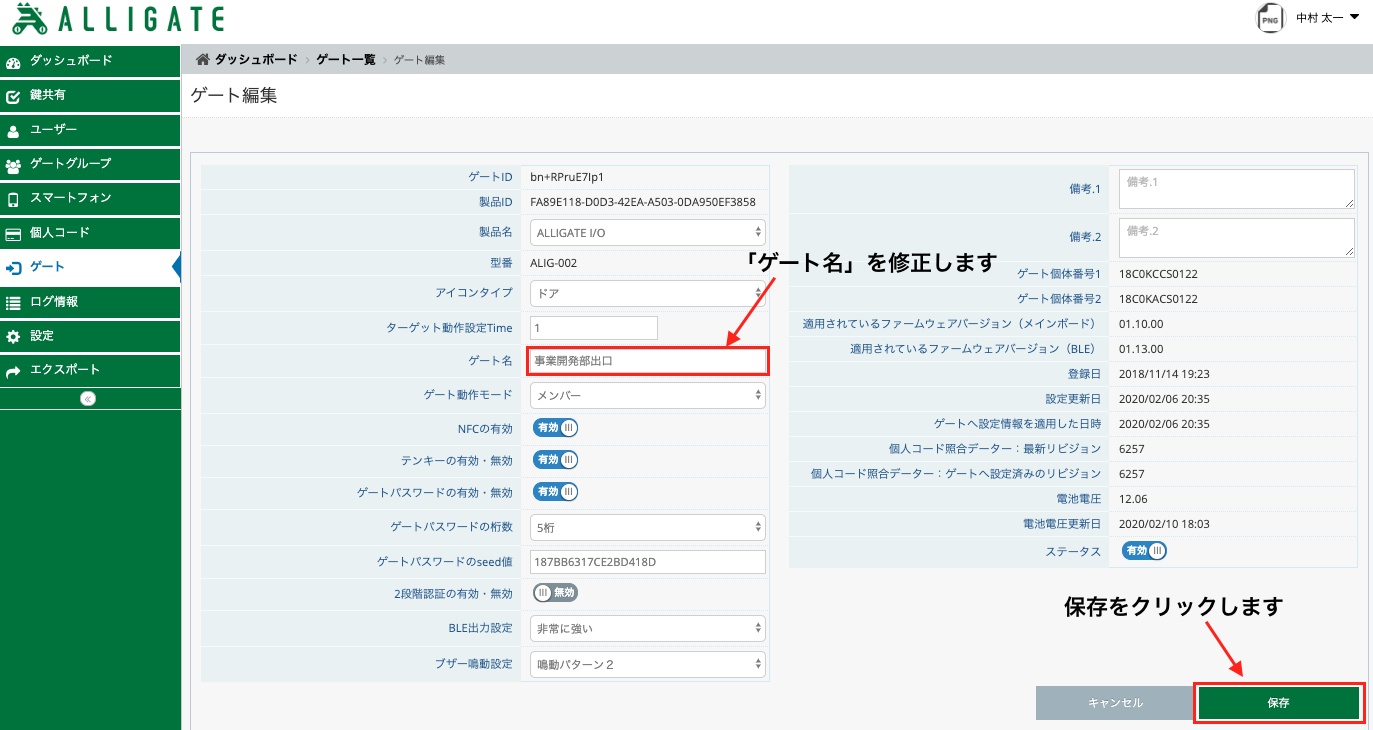Click the mainboard firmware version 01.10.00
The width and height of the screenshot is (1373, 730).
tap(1141, 324)
